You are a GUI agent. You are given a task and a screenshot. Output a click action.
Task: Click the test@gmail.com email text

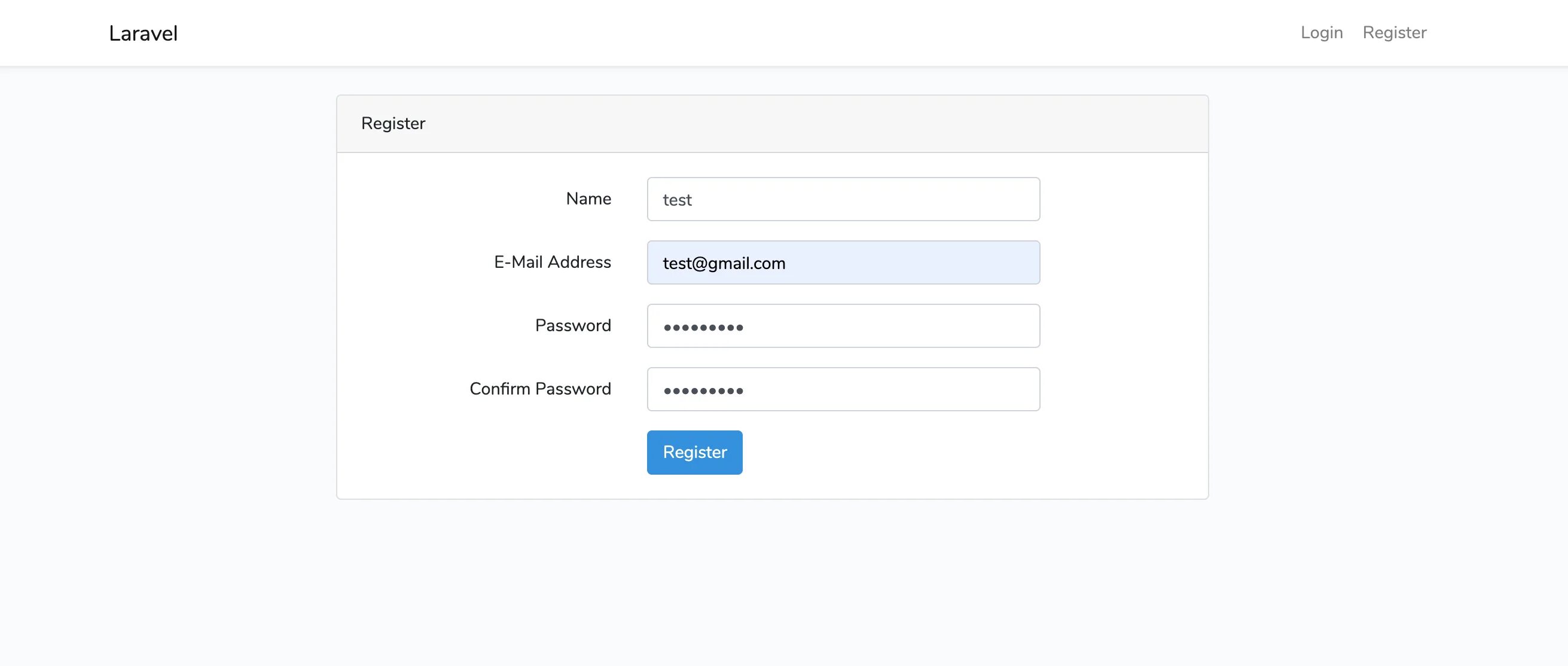[724, 263]
